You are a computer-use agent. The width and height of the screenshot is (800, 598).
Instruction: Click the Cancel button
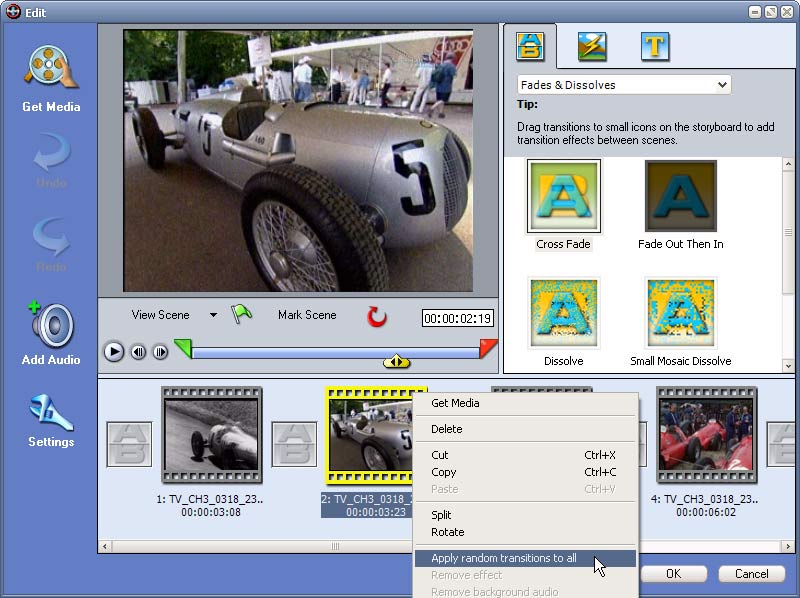pos(751,574)
